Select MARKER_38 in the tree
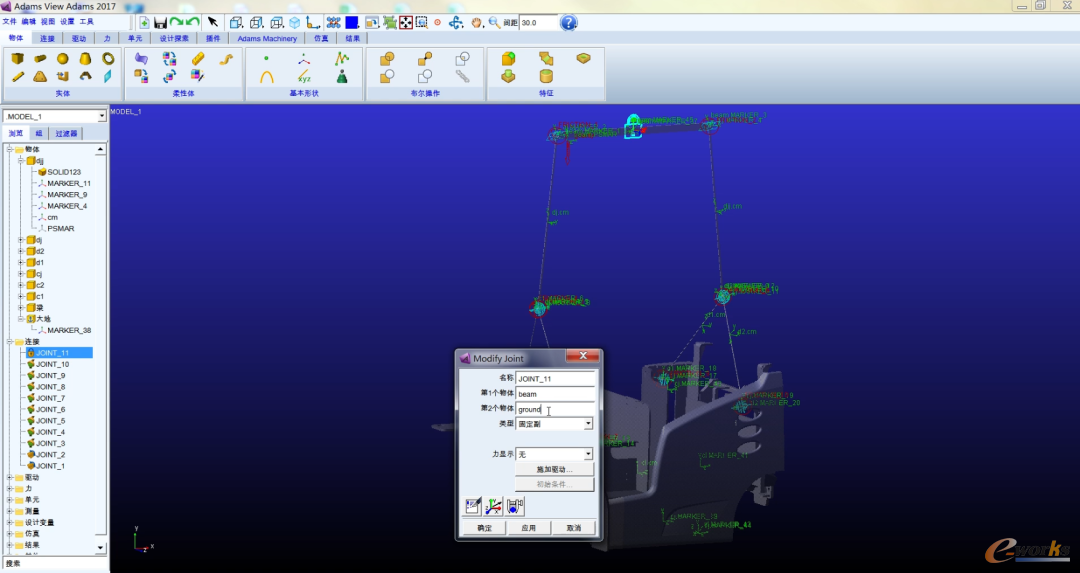This screenshot has height=573, width=1080. coord(69,331)
